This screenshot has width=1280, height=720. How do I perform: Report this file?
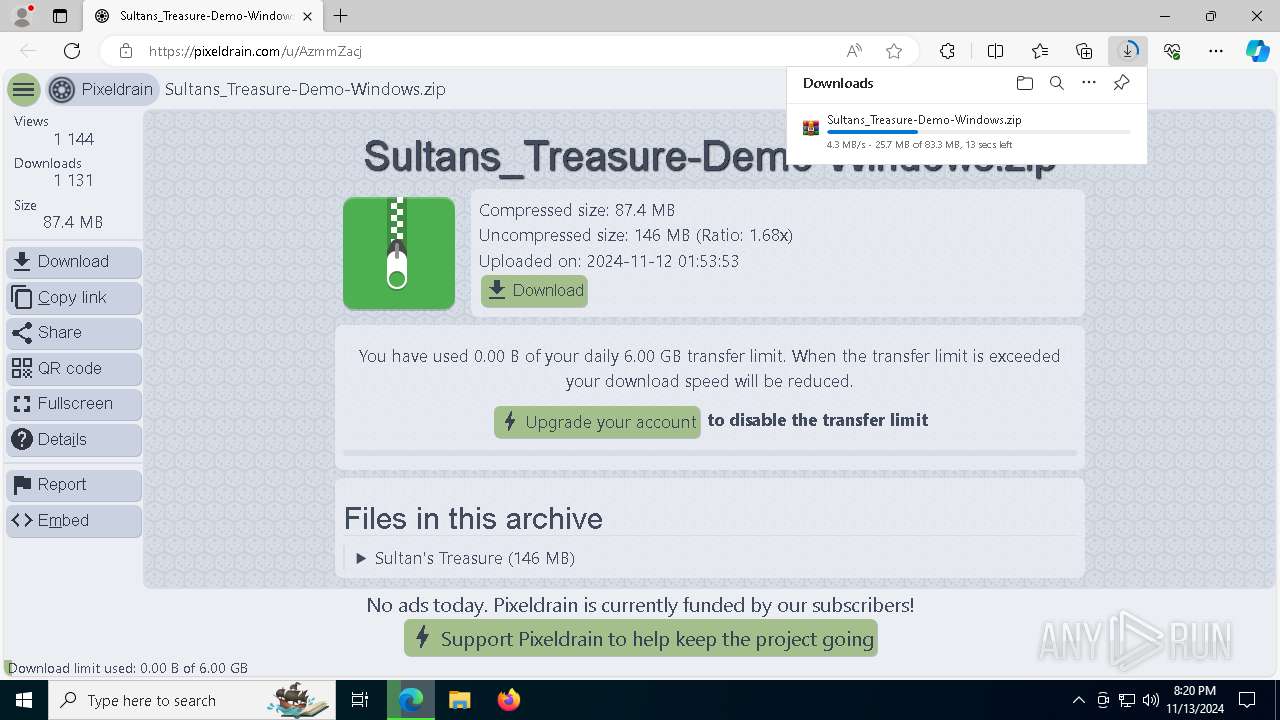(74, 485)
